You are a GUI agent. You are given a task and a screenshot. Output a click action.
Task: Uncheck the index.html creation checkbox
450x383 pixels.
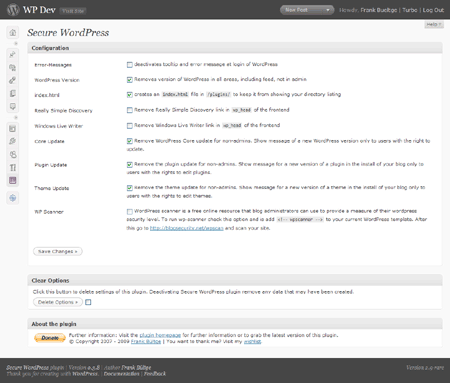click(130, 95)
